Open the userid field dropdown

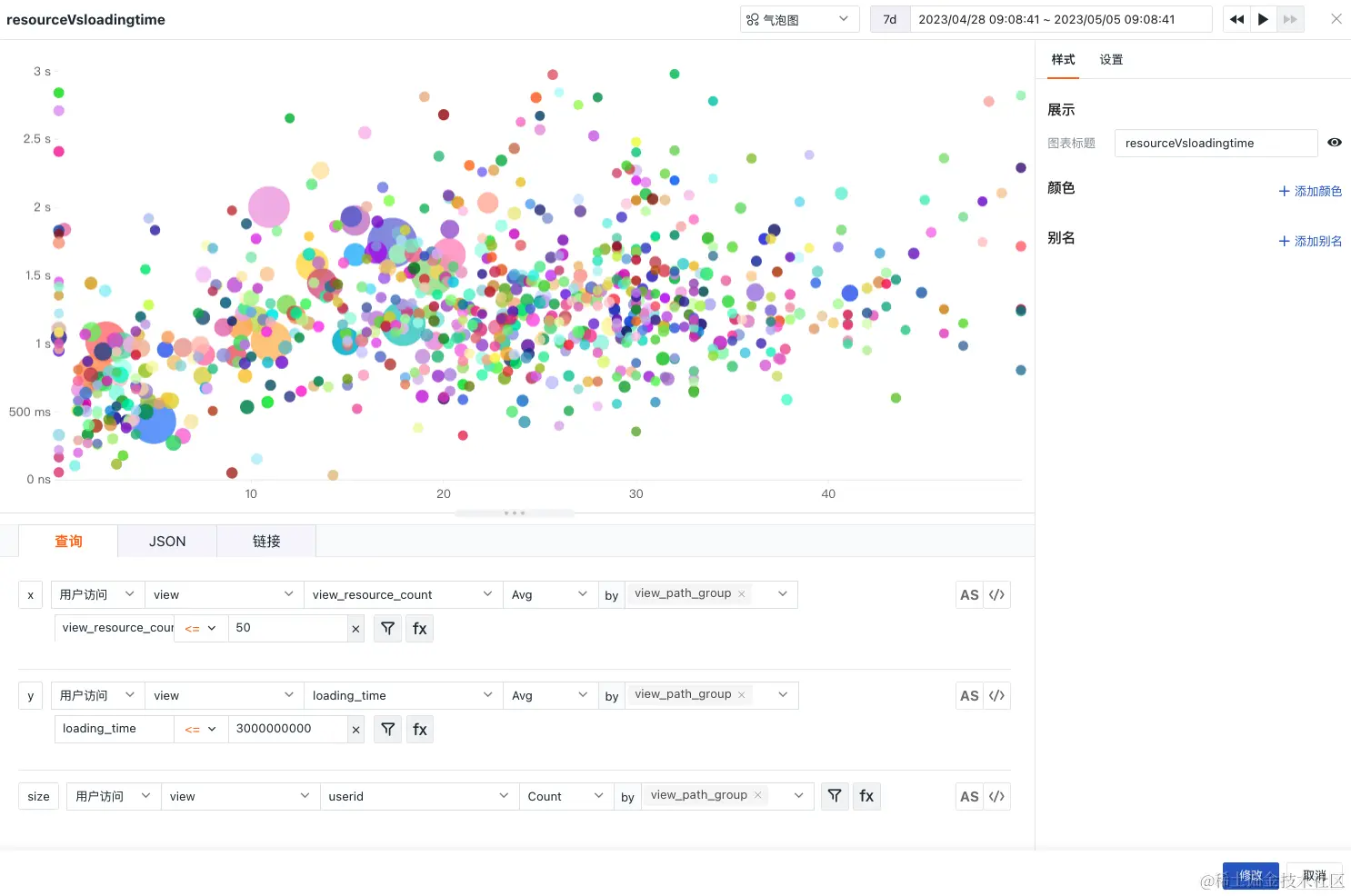pyautogui.click(x=419, y=796)
